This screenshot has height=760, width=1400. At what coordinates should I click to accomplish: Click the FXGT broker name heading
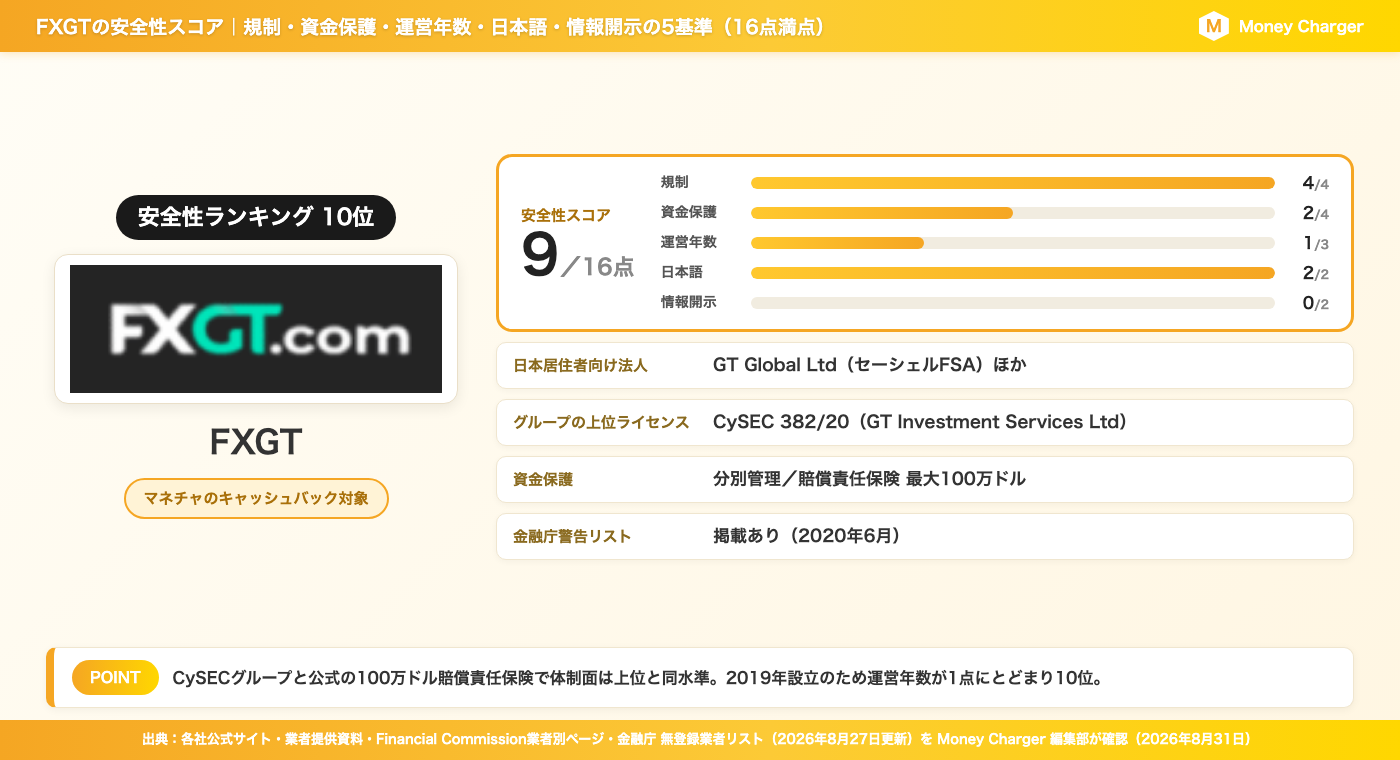(256, 442)
